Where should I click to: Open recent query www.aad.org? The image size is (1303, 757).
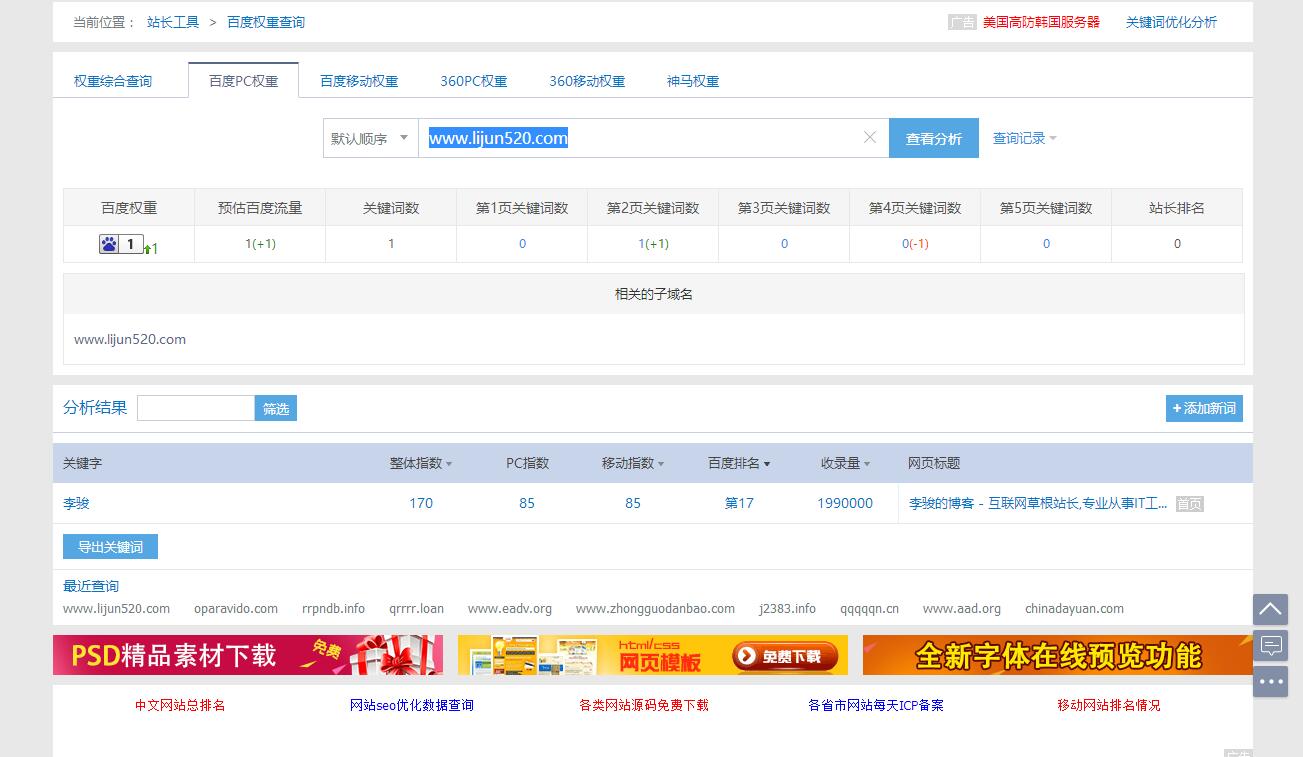(962, 608)
